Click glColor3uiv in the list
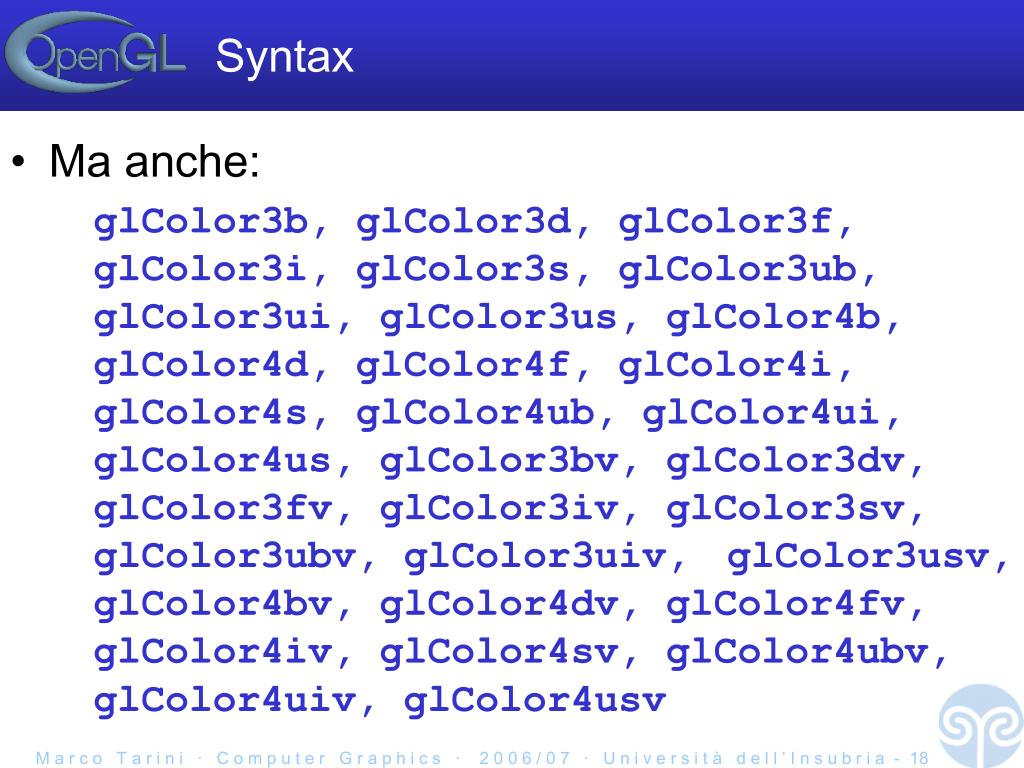The height and width of the screenshot is (768, 1024). click(x=535, y=558)
